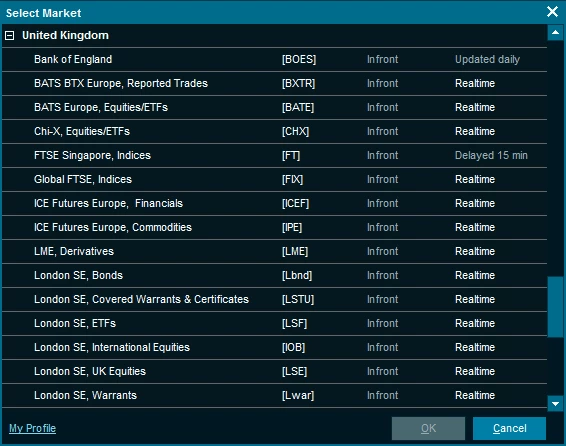Select London SE, Warrants
Screen dimensions: 566x446
(274, 395)
